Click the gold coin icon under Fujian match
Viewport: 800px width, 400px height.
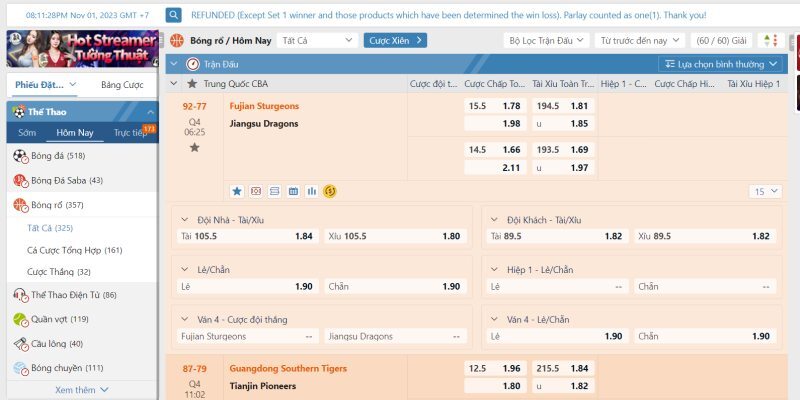[x=329, y=190]
